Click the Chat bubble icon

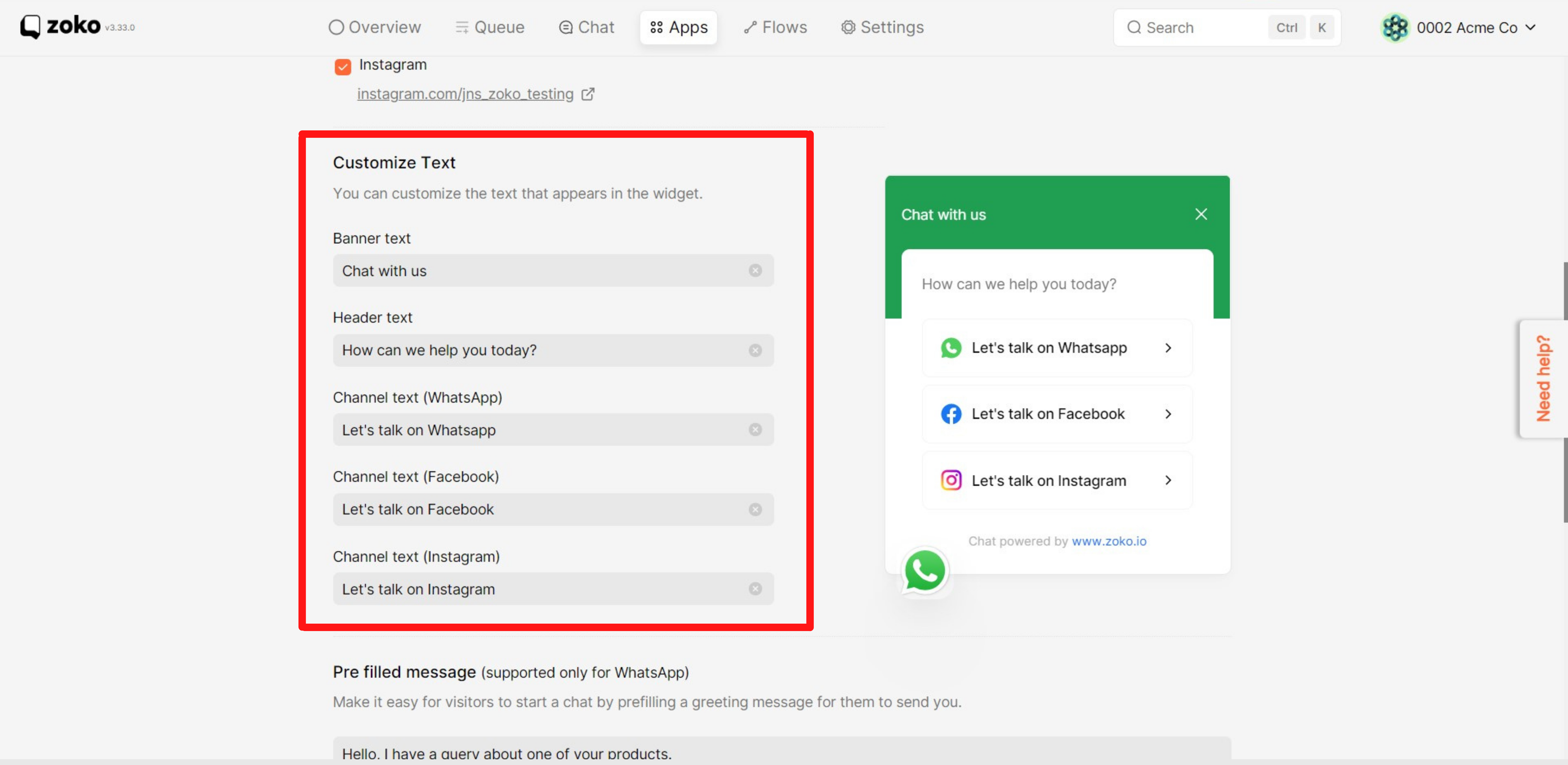pos(566,27)
